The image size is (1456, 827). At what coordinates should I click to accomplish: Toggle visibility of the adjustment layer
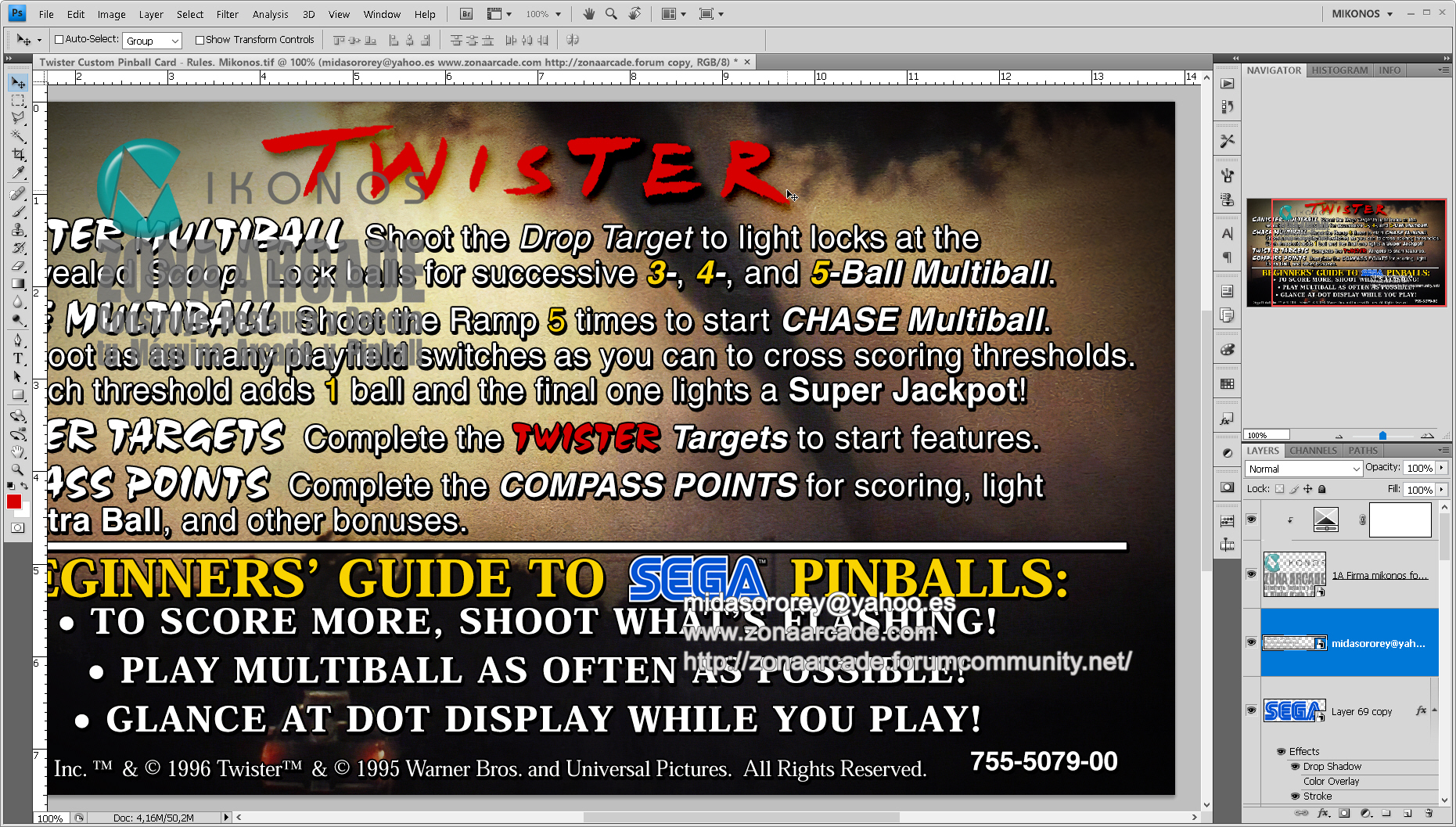click(x=1251, y=519)
